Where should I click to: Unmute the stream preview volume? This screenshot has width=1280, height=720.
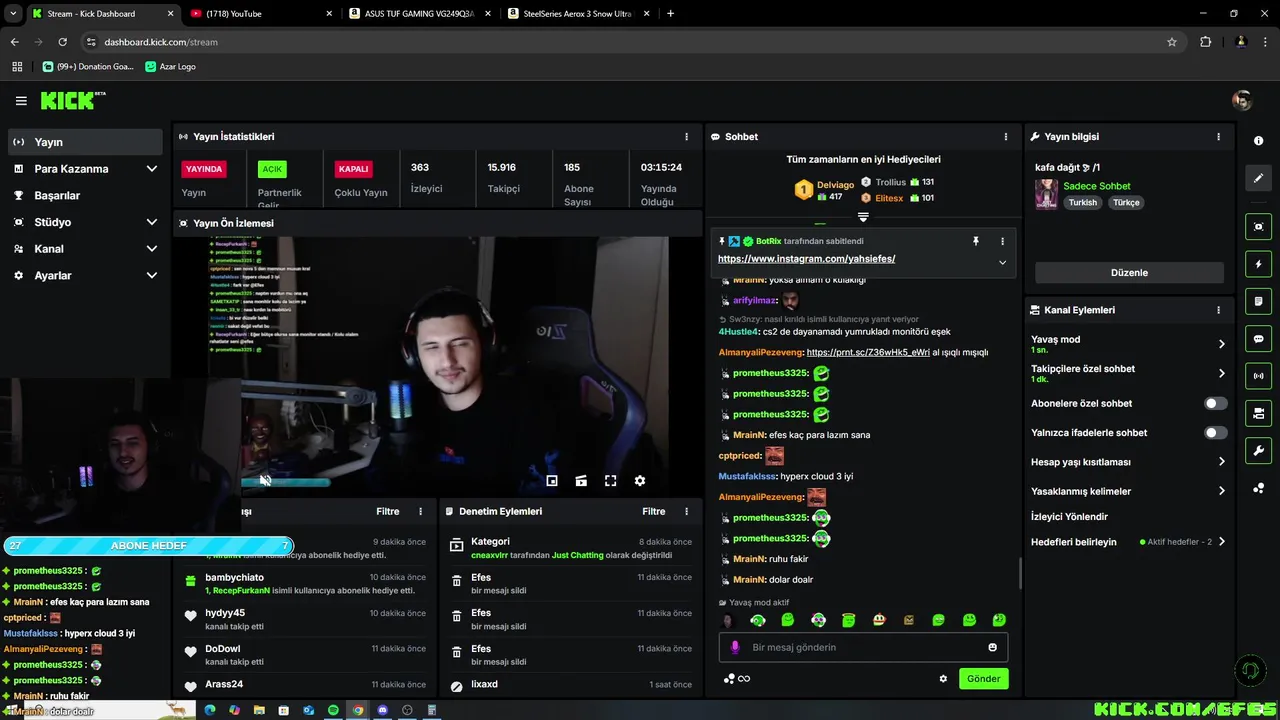tap(265, 481)
